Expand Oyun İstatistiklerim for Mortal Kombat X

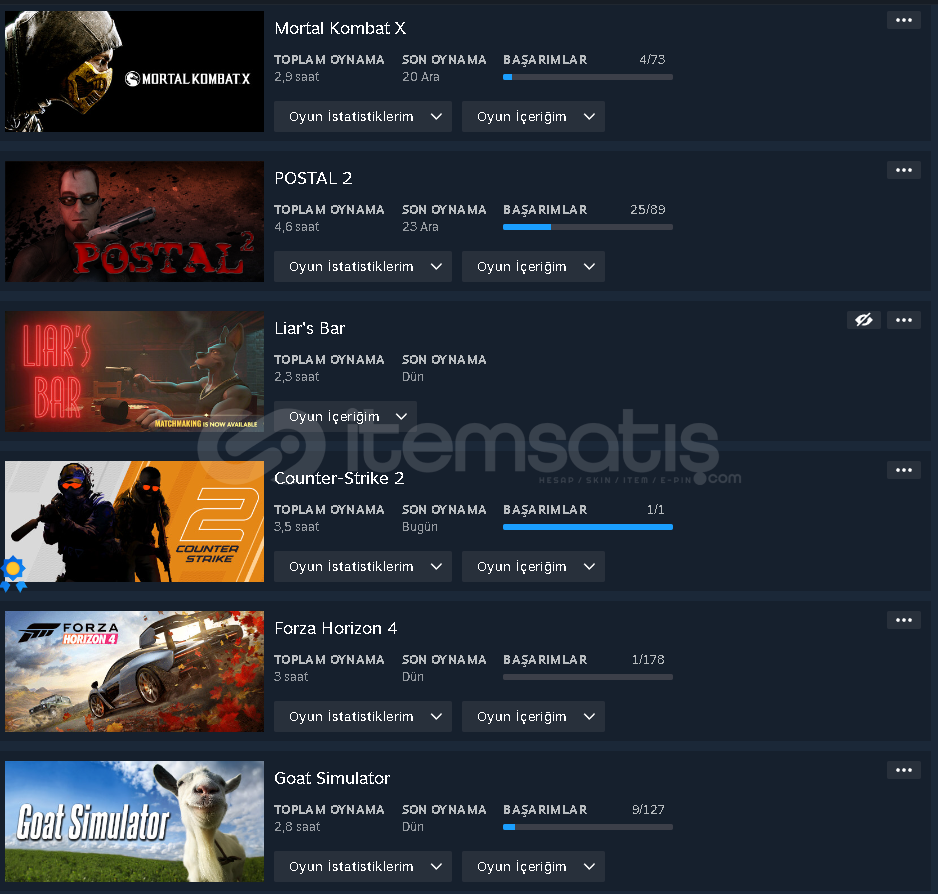coord(363,117)
